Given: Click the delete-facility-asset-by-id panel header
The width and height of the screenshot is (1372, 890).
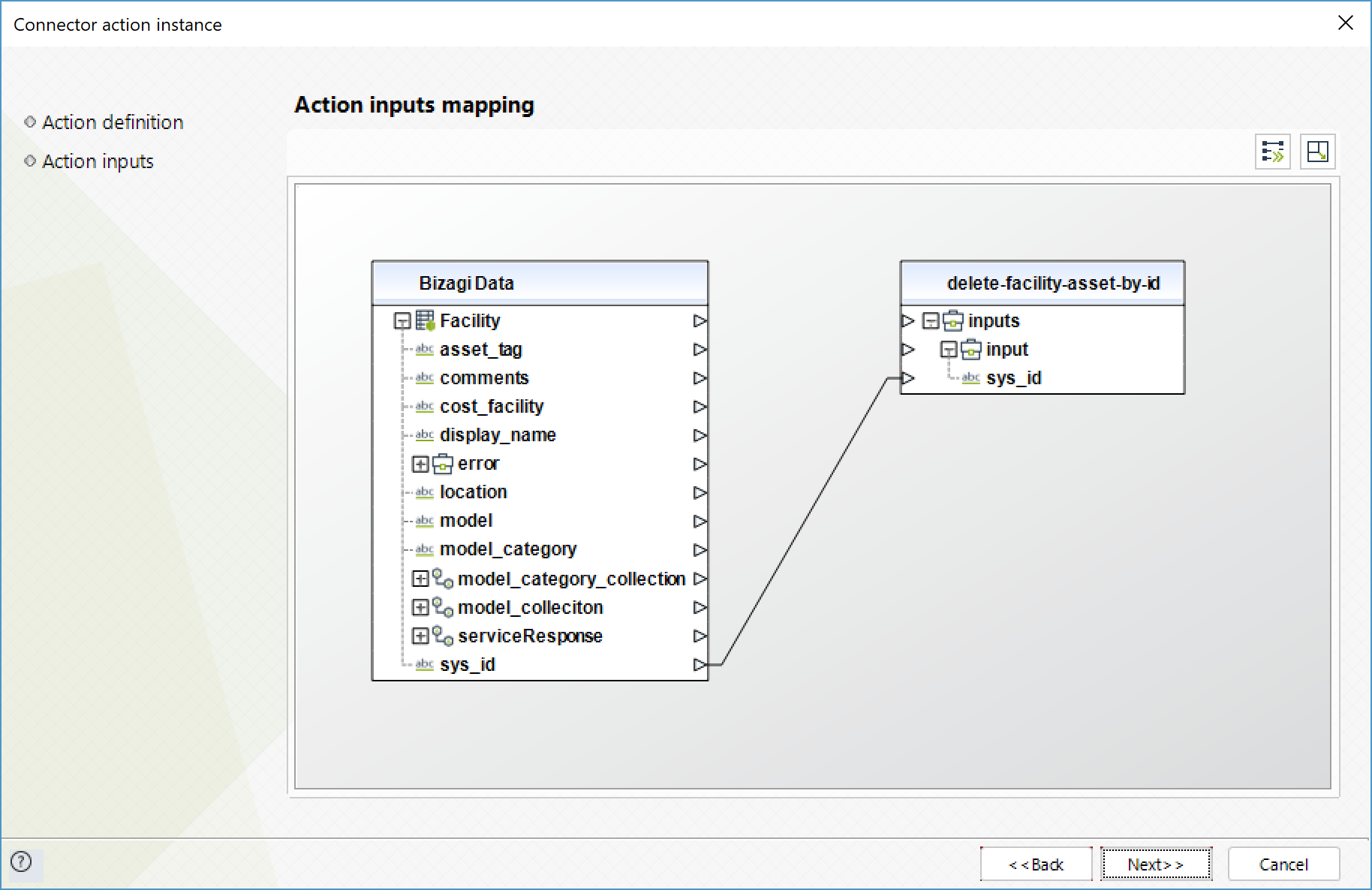Looking at the screenshot, I should [x=1043, y=283].
